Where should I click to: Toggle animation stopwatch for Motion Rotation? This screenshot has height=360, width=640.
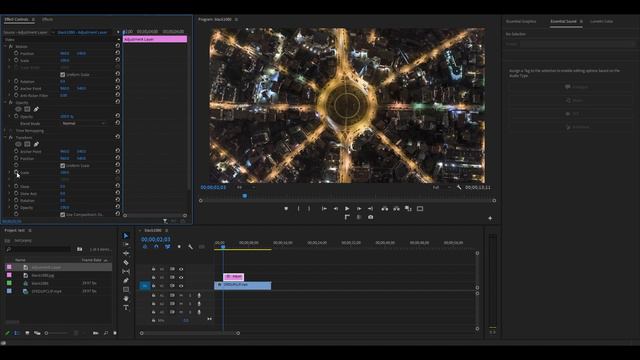coord(16,81)
